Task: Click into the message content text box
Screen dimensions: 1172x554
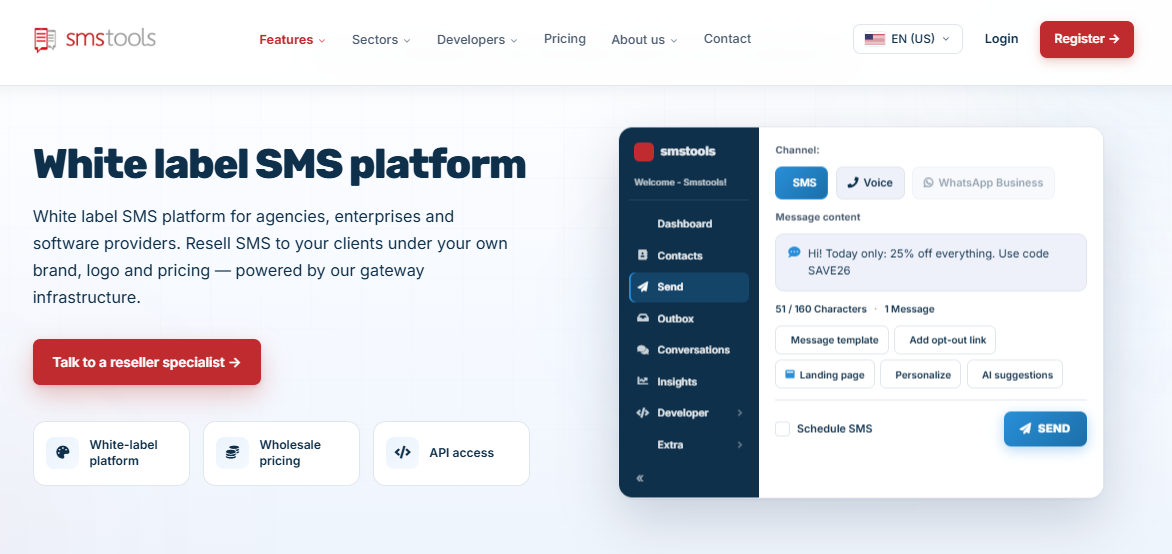Action: click(x=931, y=262)
